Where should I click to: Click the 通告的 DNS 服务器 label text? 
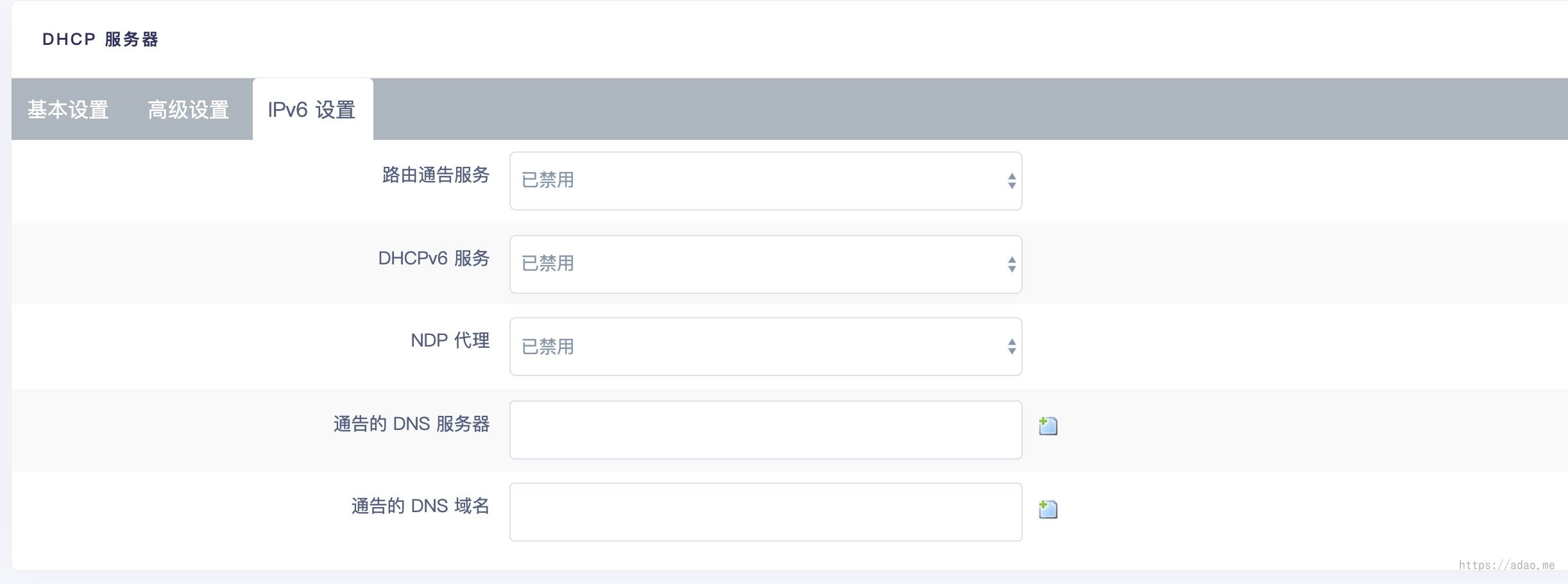pos(411,424)
